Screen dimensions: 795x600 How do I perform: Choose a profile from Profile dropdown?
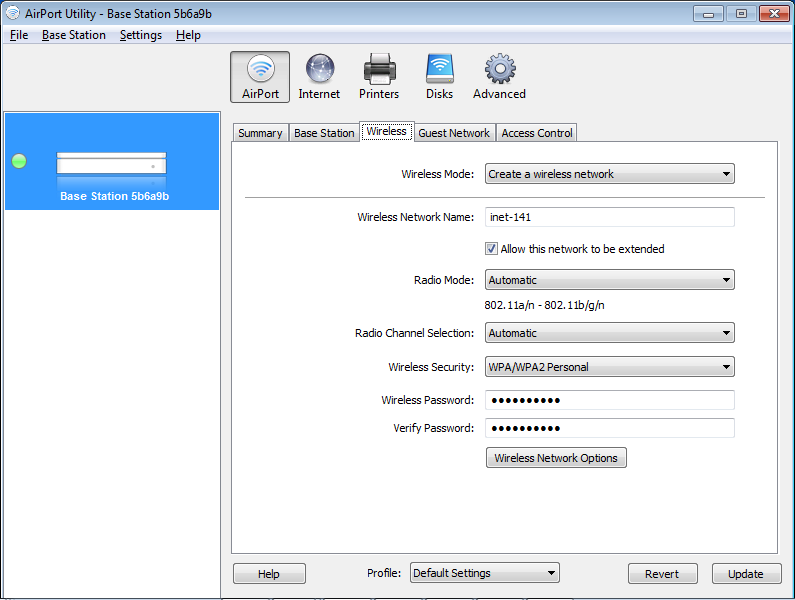pyautogui.click(x=484, y=573)
